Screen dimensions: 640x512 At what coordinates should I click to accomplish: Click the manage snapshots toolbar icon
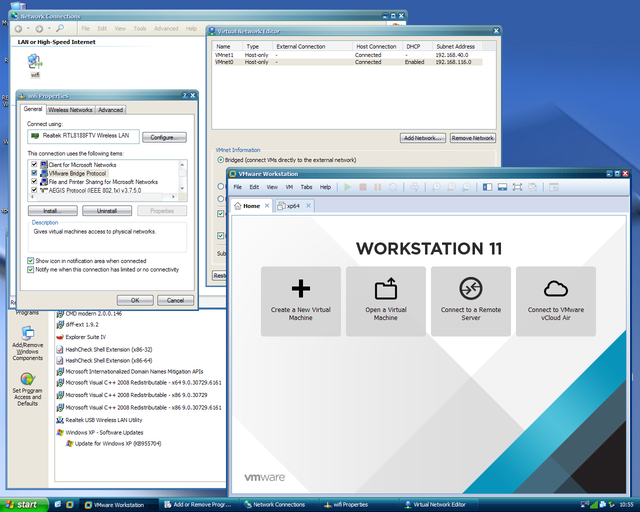point(466,187)
